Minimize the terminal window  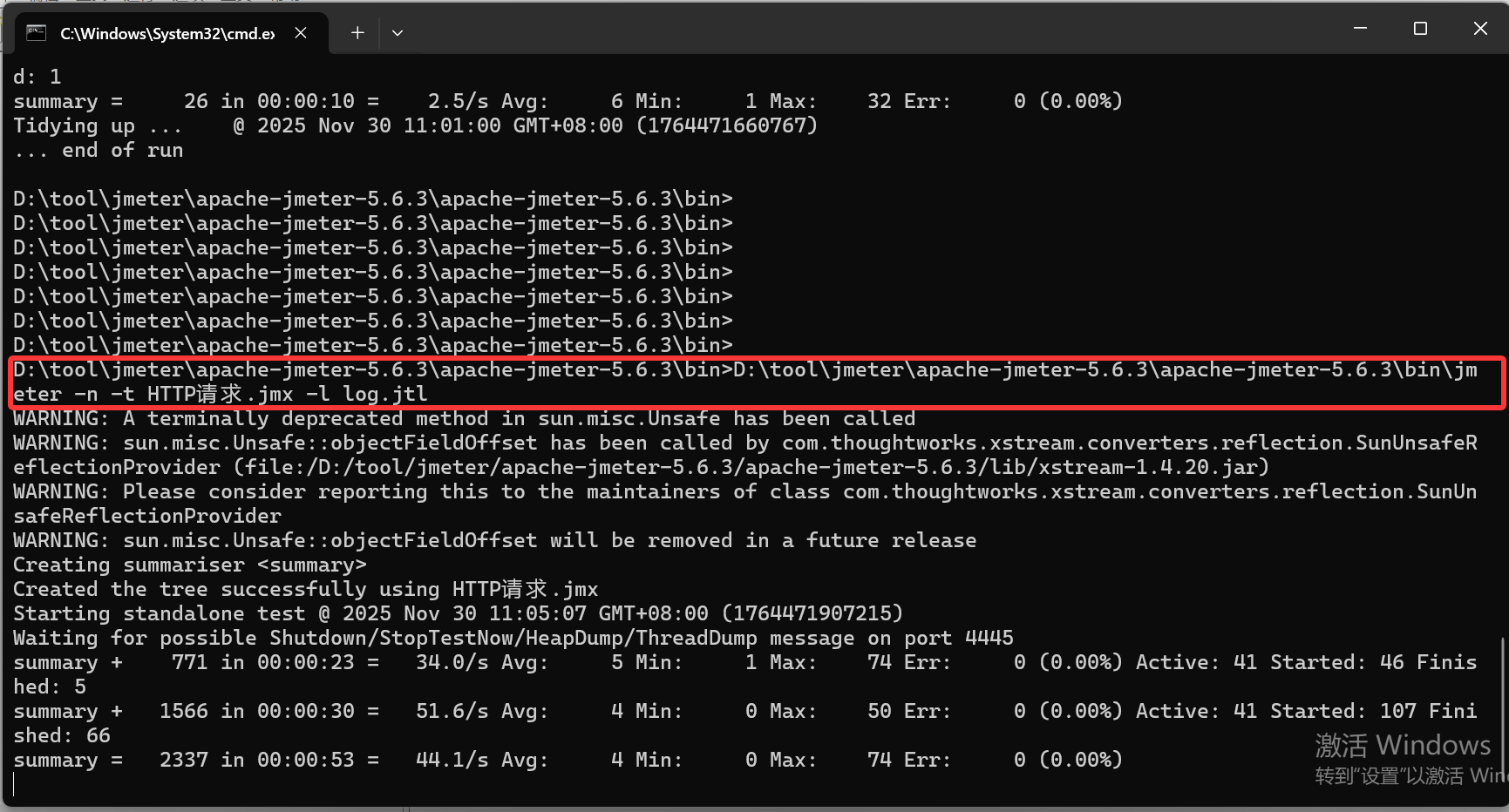pyautogui.click(x=1360, y=29)
